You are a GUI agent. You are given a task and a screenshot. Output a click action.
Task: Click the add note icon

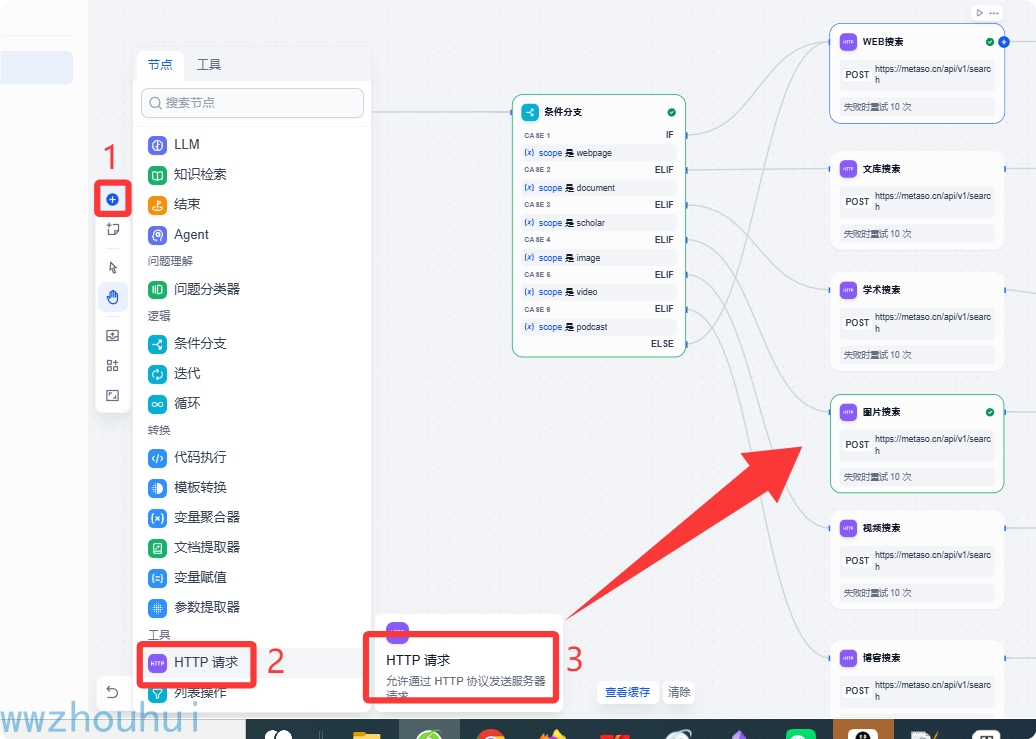112,229
